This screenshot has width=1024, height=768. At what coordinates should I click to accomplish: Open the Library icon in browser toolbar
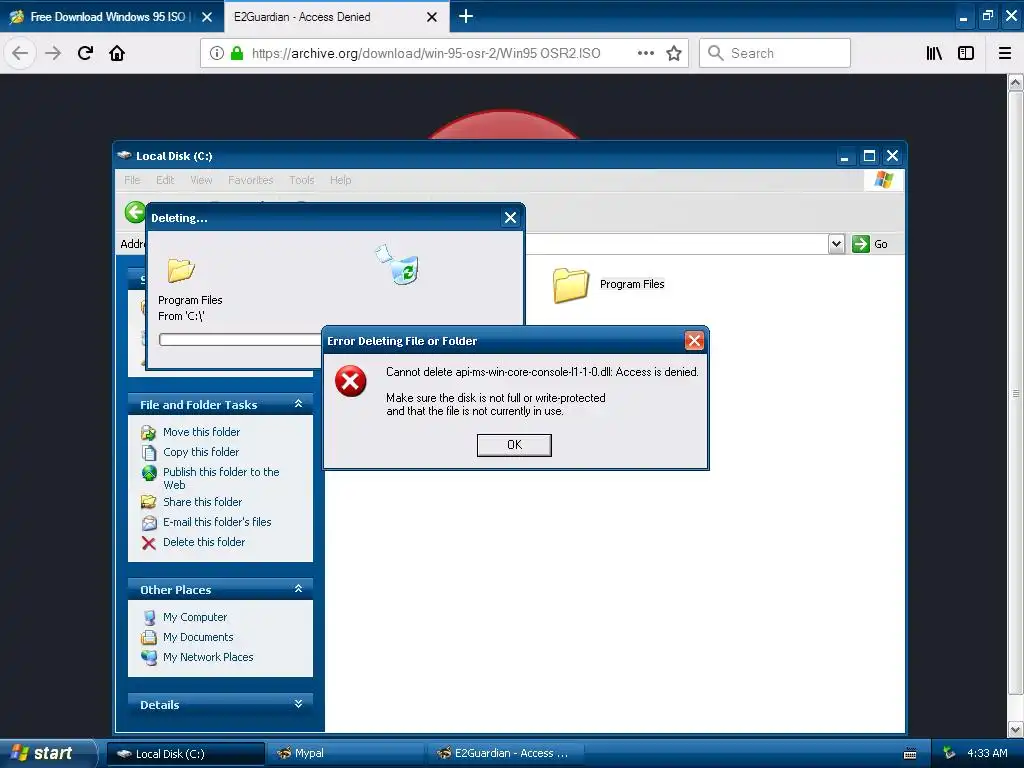coord(934,53)
